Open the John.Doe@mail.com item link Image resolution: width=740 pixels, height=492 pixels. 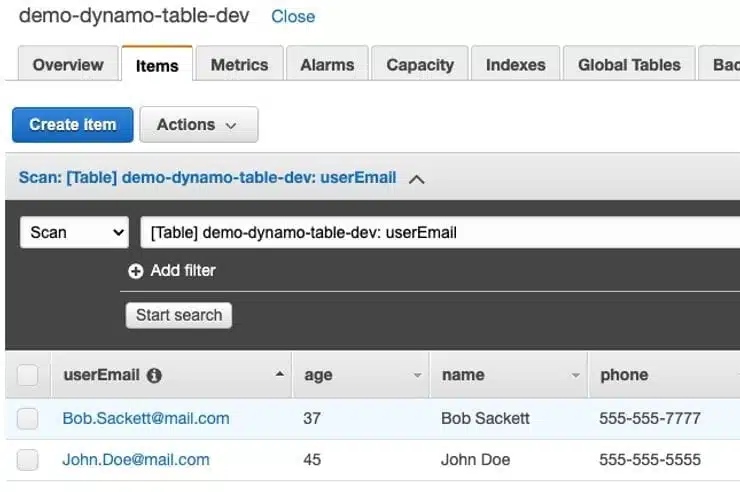136,459
